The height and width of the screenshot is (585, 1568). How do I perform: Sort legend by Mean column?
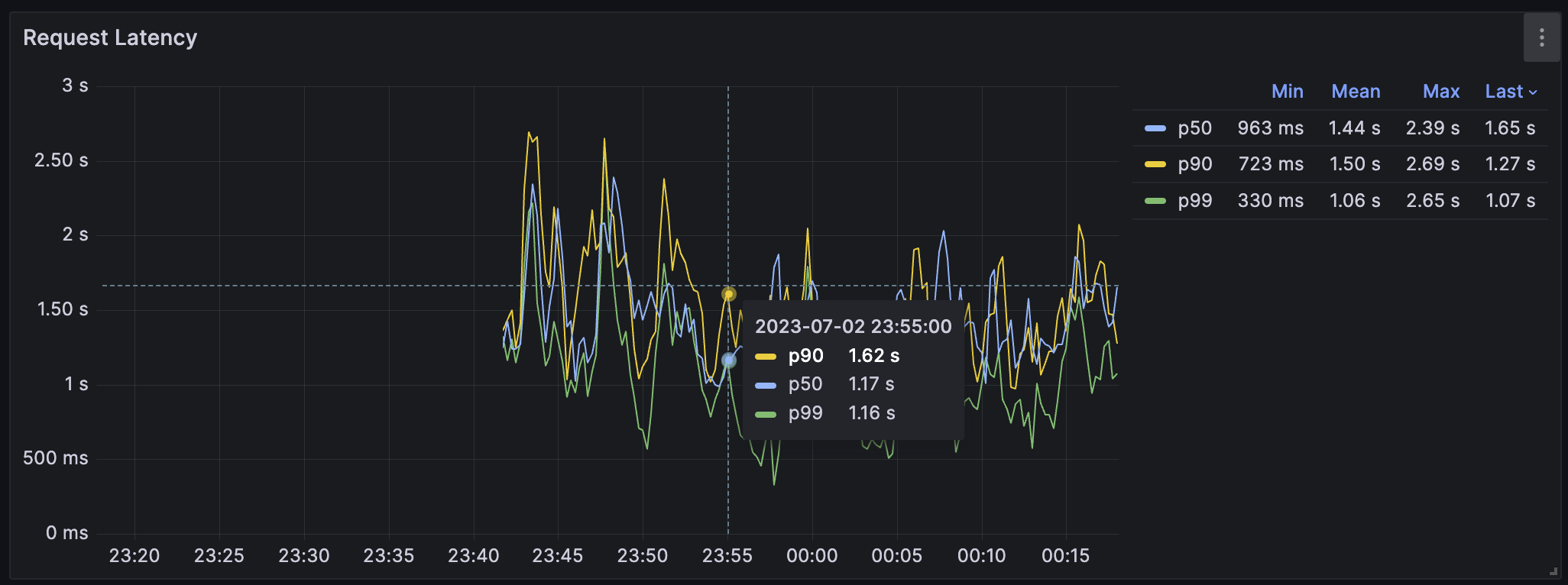(1356, 92)
